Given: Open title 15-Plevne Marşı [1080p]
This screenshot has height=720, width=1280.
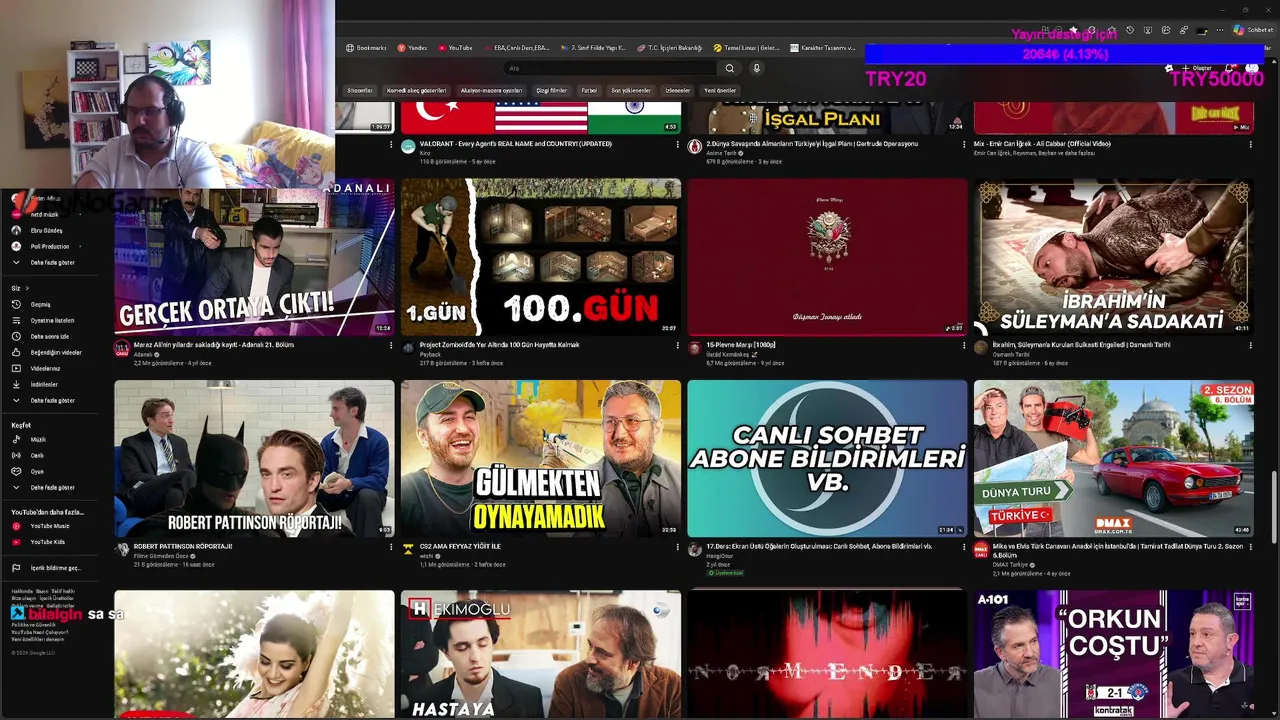Looking at the screenshot, I should tap(740, 345).
